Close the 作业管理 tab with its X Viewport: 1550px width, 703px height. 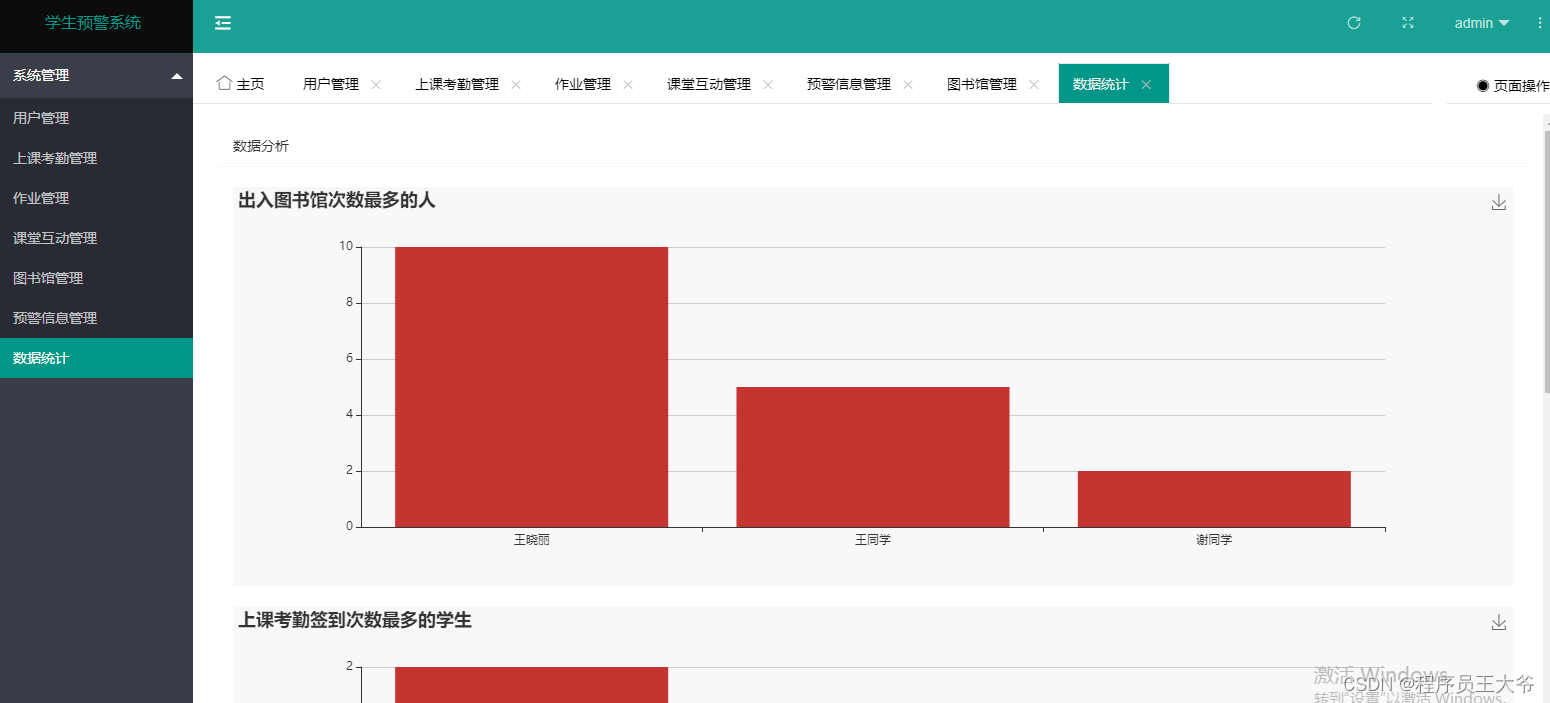point(627,85)
